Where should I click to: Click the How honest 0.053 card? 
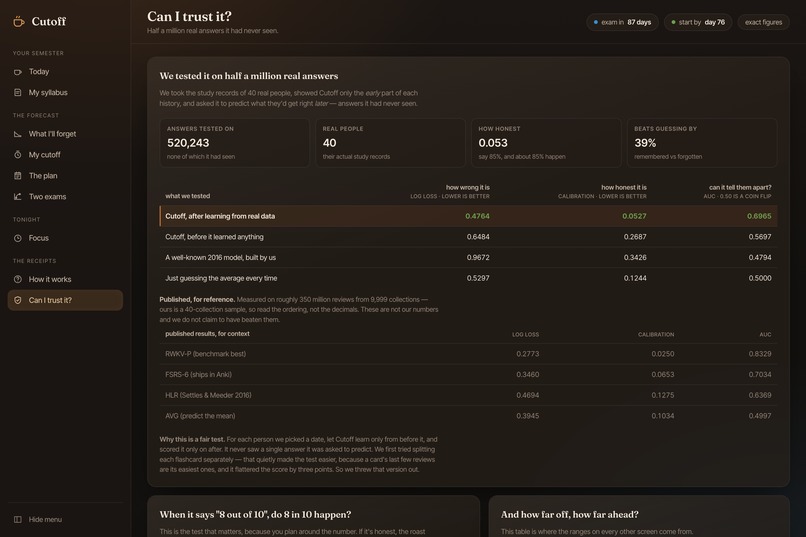point(546,143)
